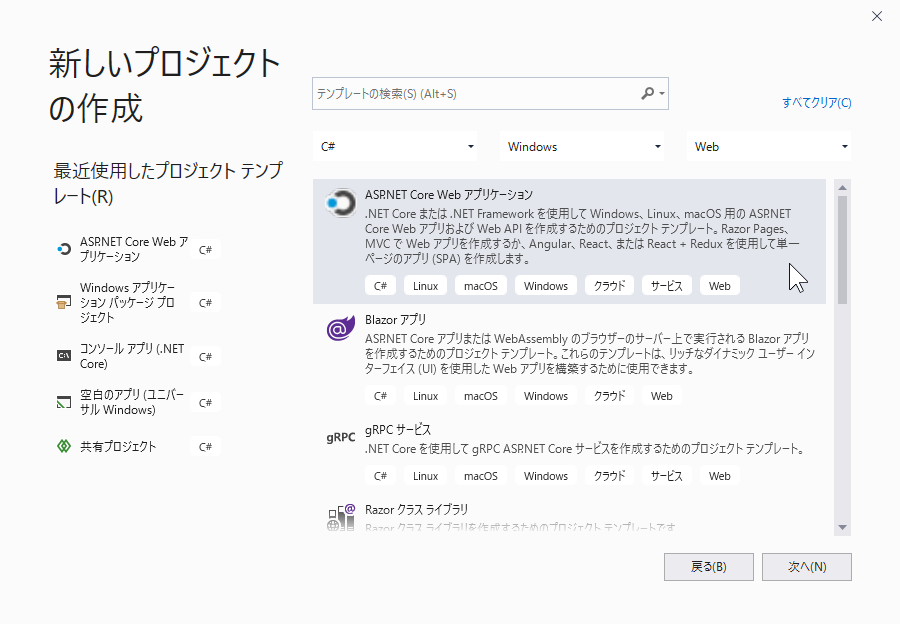Click Windows tag of ASP.NET Core template
The width and height of the screenshot is (900, 624).
pyautogui.click(x=546, y=286)
